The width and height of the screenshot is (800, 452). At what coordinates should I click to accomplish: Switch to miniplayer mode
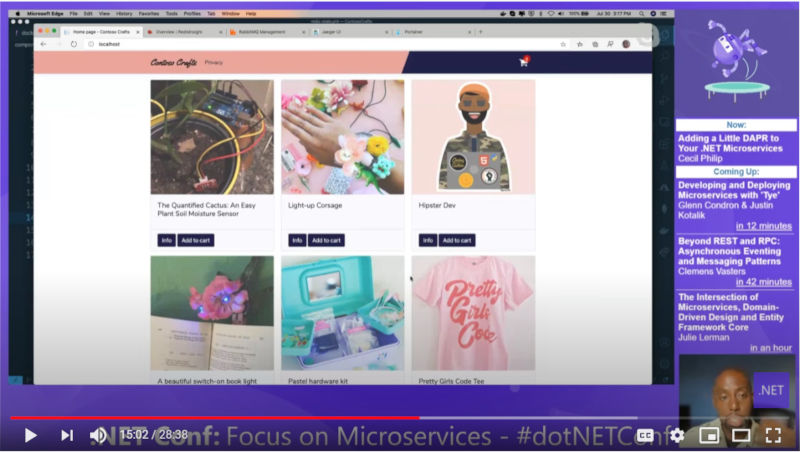pyautogui.click(x=709, y=435)
